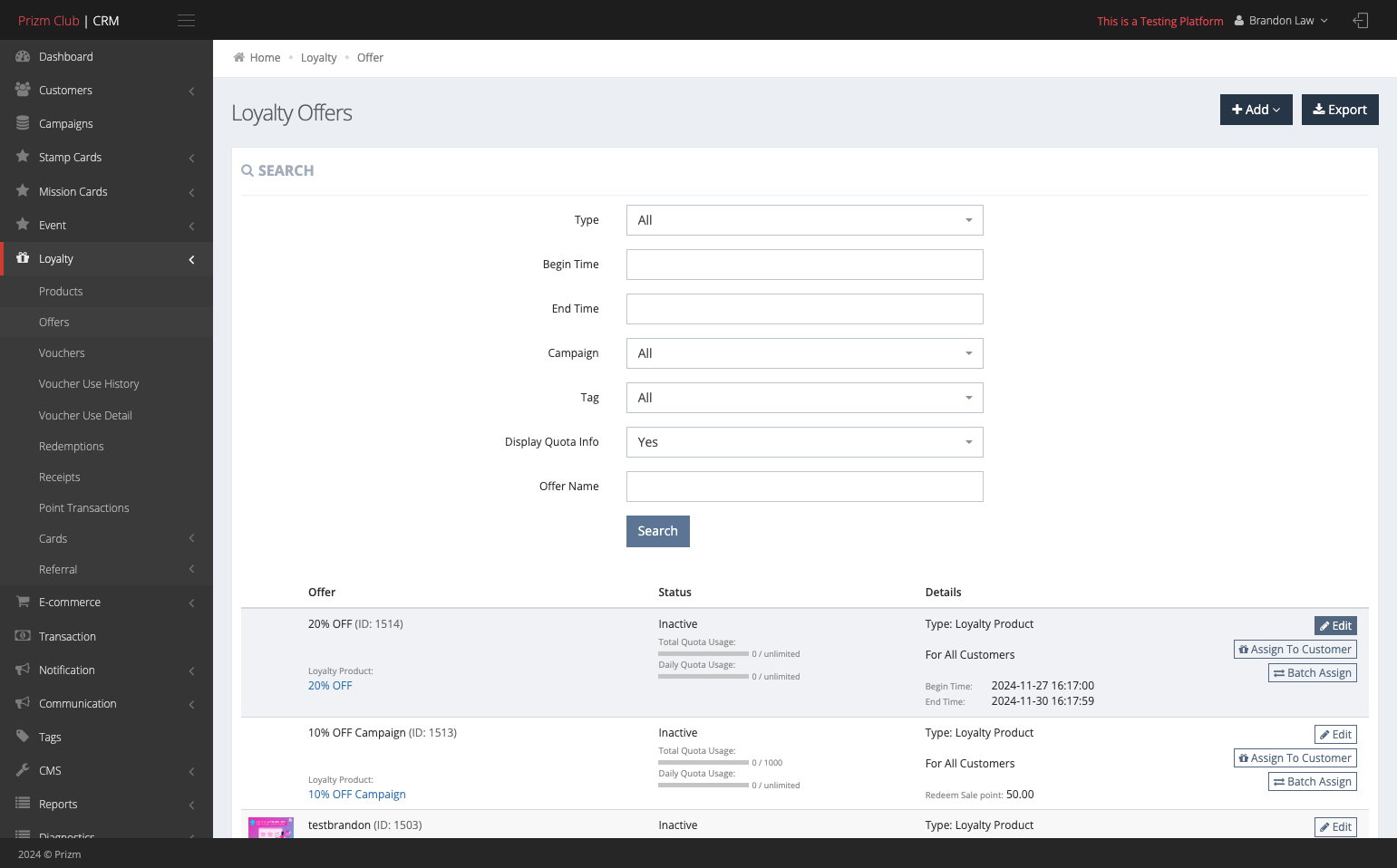
Task: Open Products in Loyalty submenu
Action: click(61, 291)
